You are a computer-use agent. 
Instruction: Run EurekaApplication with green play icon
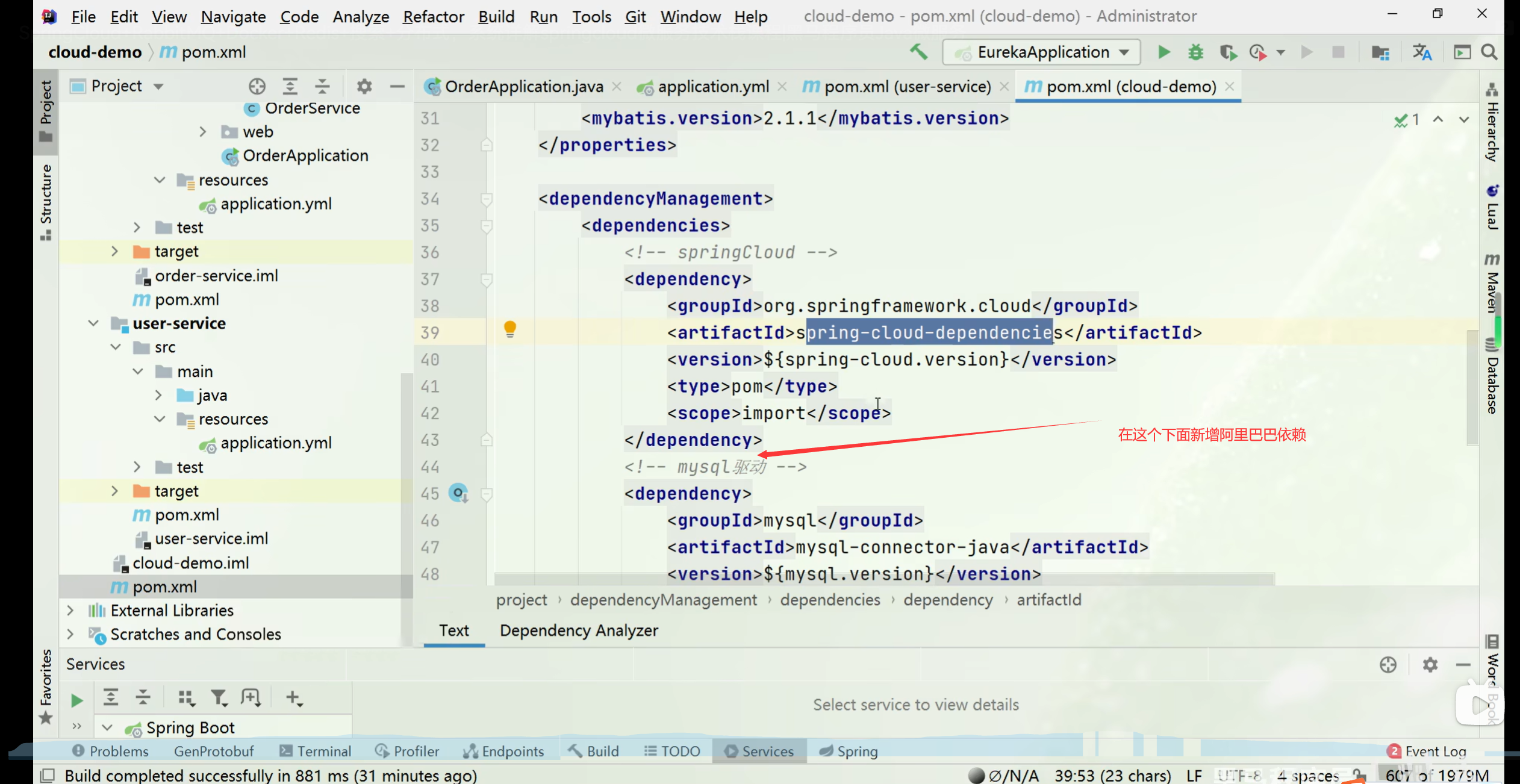(1163, 52)
